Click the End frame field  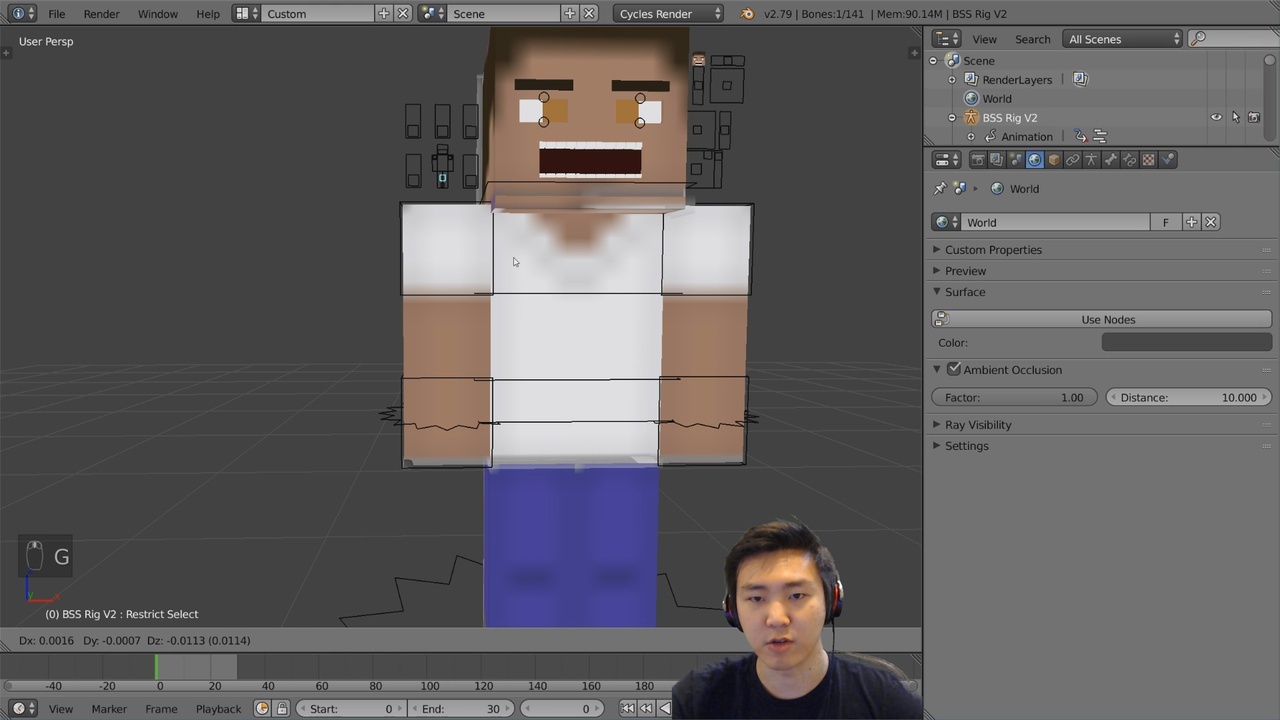459,709
